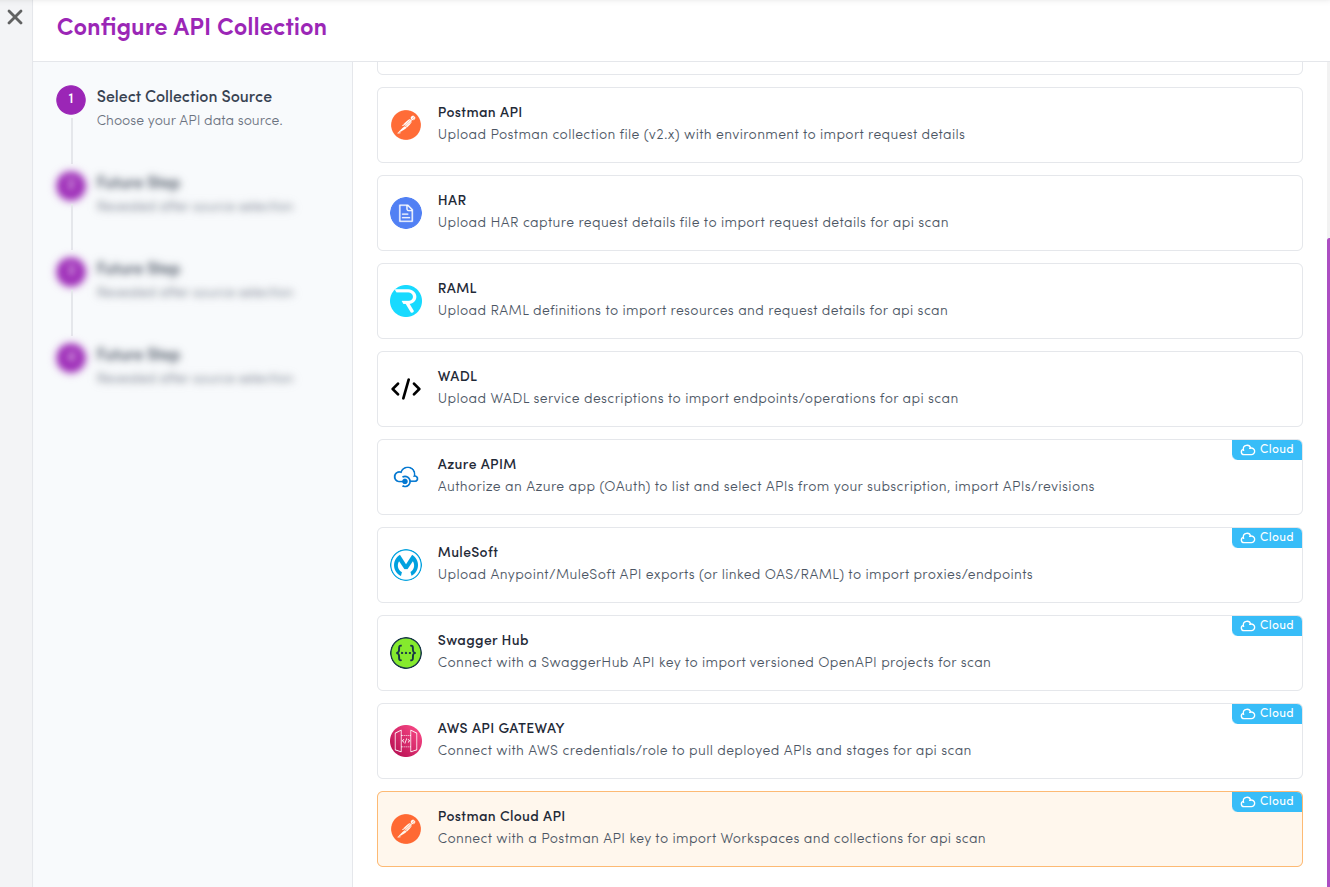Image resolution: width=1330 pixels, height=887 pixels.
Task: Click the Cloud badge on AWS API Gateway
Action: (x=1267, y=714)
